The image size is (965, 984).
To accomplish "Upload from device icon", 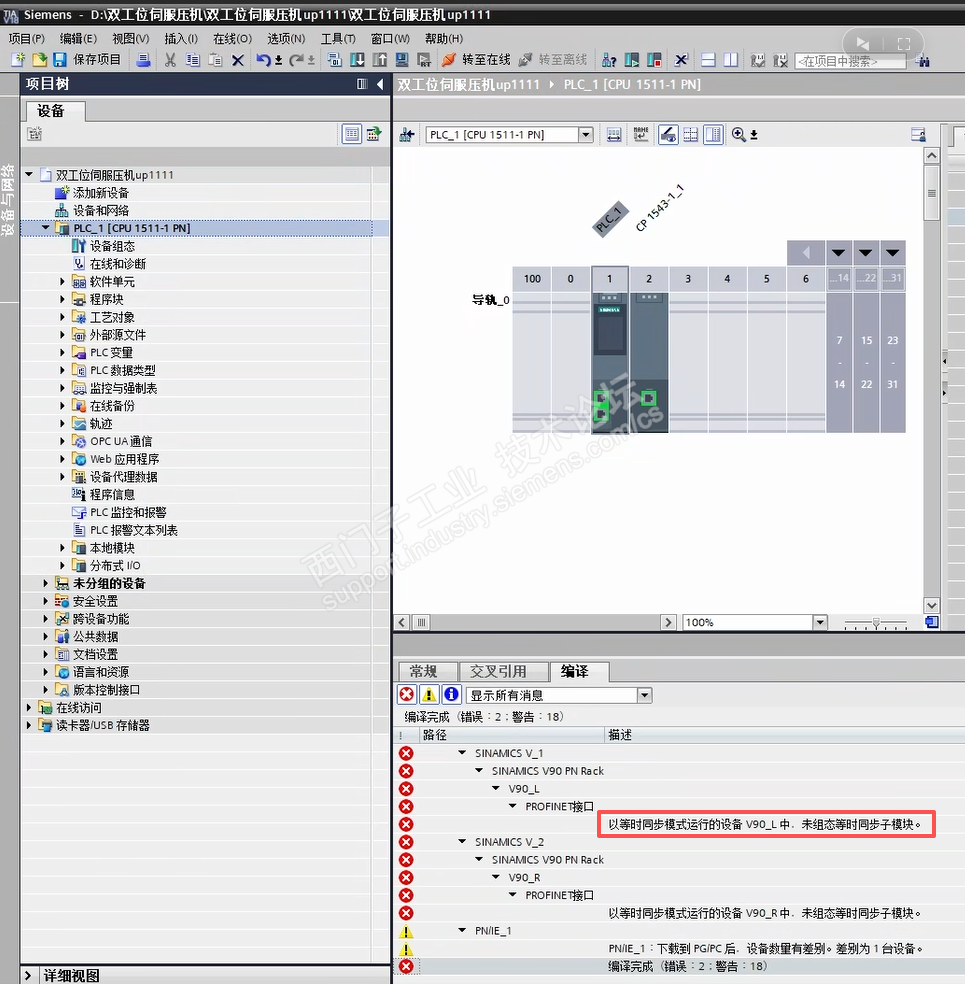I will (380, 60).
